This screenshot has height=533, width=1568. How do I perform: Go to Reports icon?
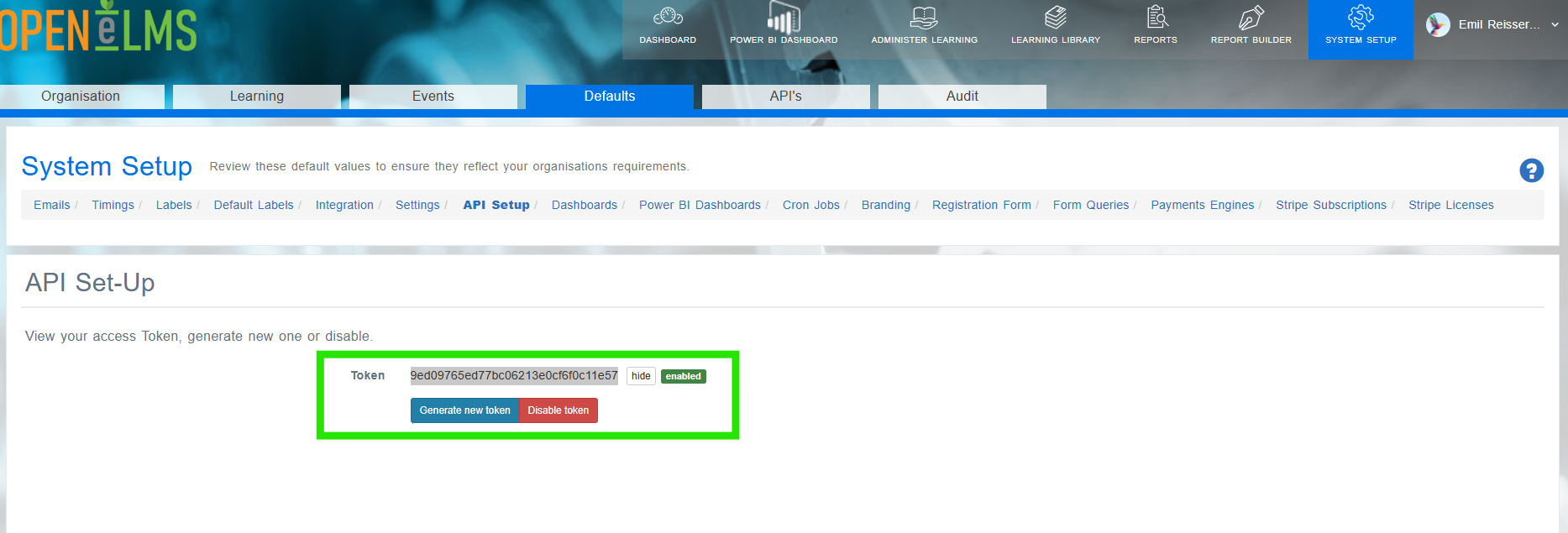pyautogui.click(x=1156, y=17)
